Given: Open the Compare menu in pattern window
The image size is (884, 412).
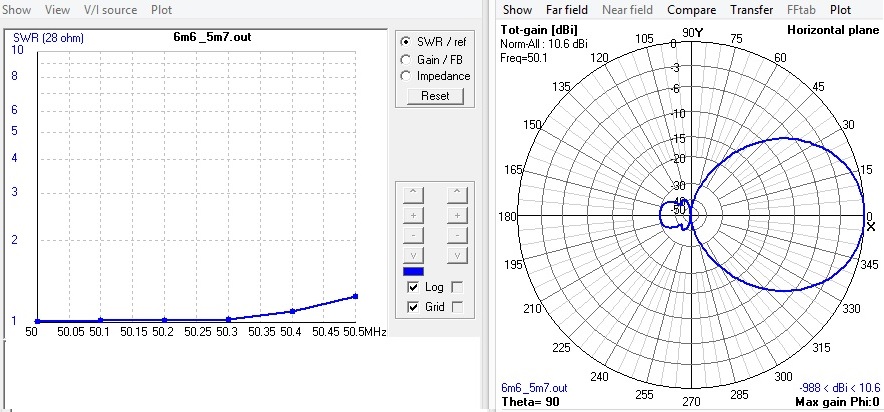Looking at the screenshot, I should (691, 10).
